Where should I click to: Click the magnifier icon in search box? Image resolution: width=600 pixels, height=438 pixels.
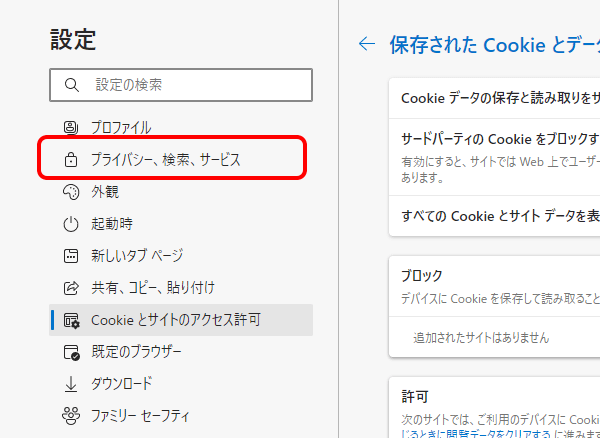coord(72,85)
